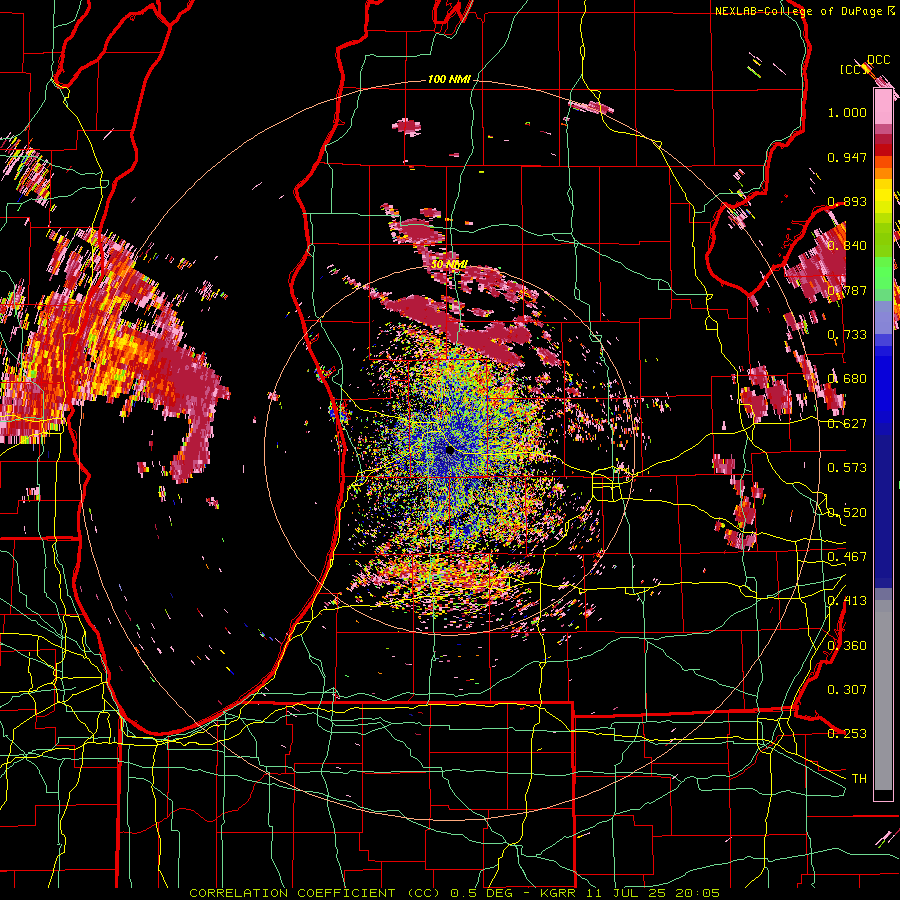Screen dimensions: 900x900
Task: Select the 0.627 color scale value
Action: point(847,424)
